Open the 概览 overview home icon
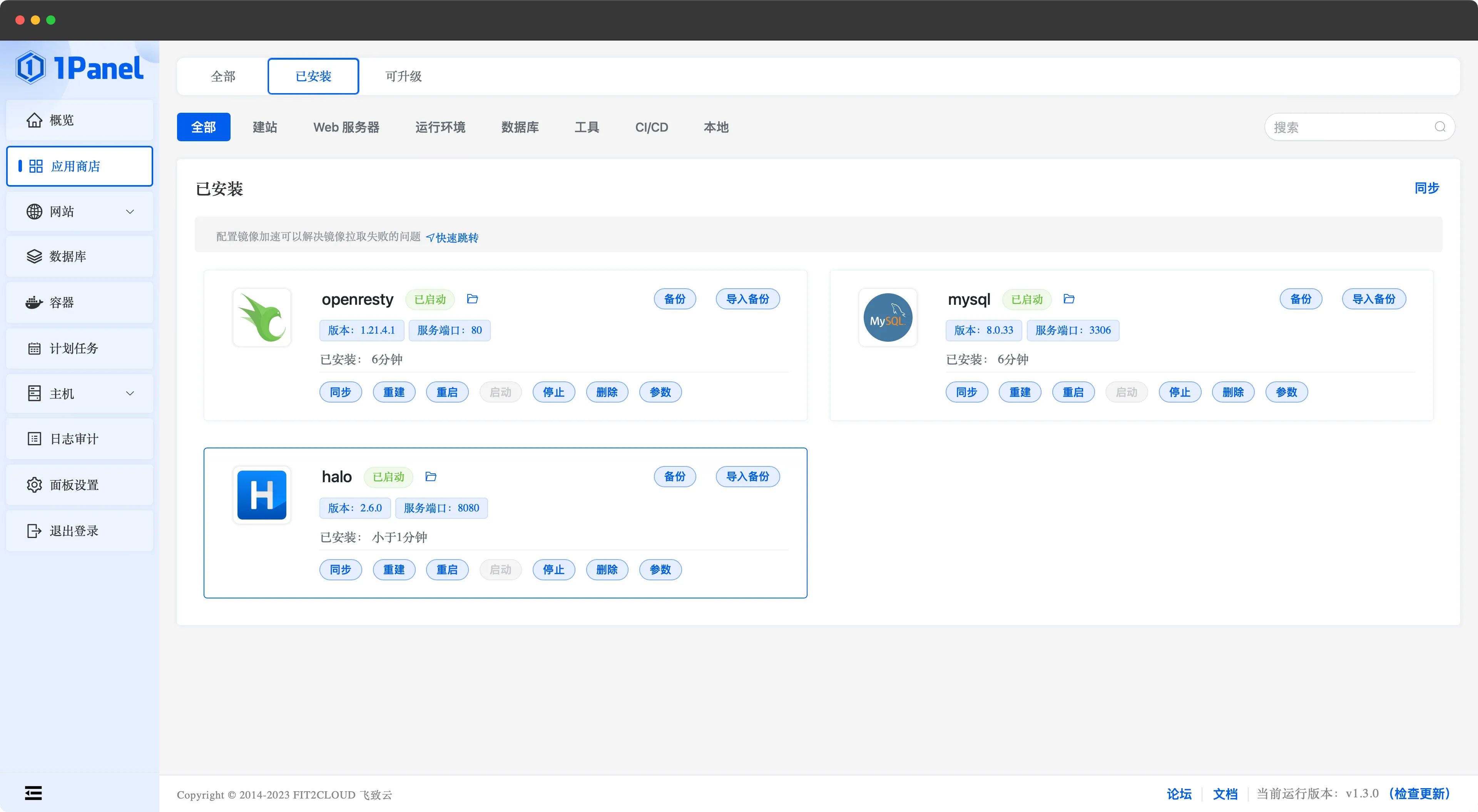The width and height of the screenshot is (1478, 812). pyautogui.click(x=34, y=120)
